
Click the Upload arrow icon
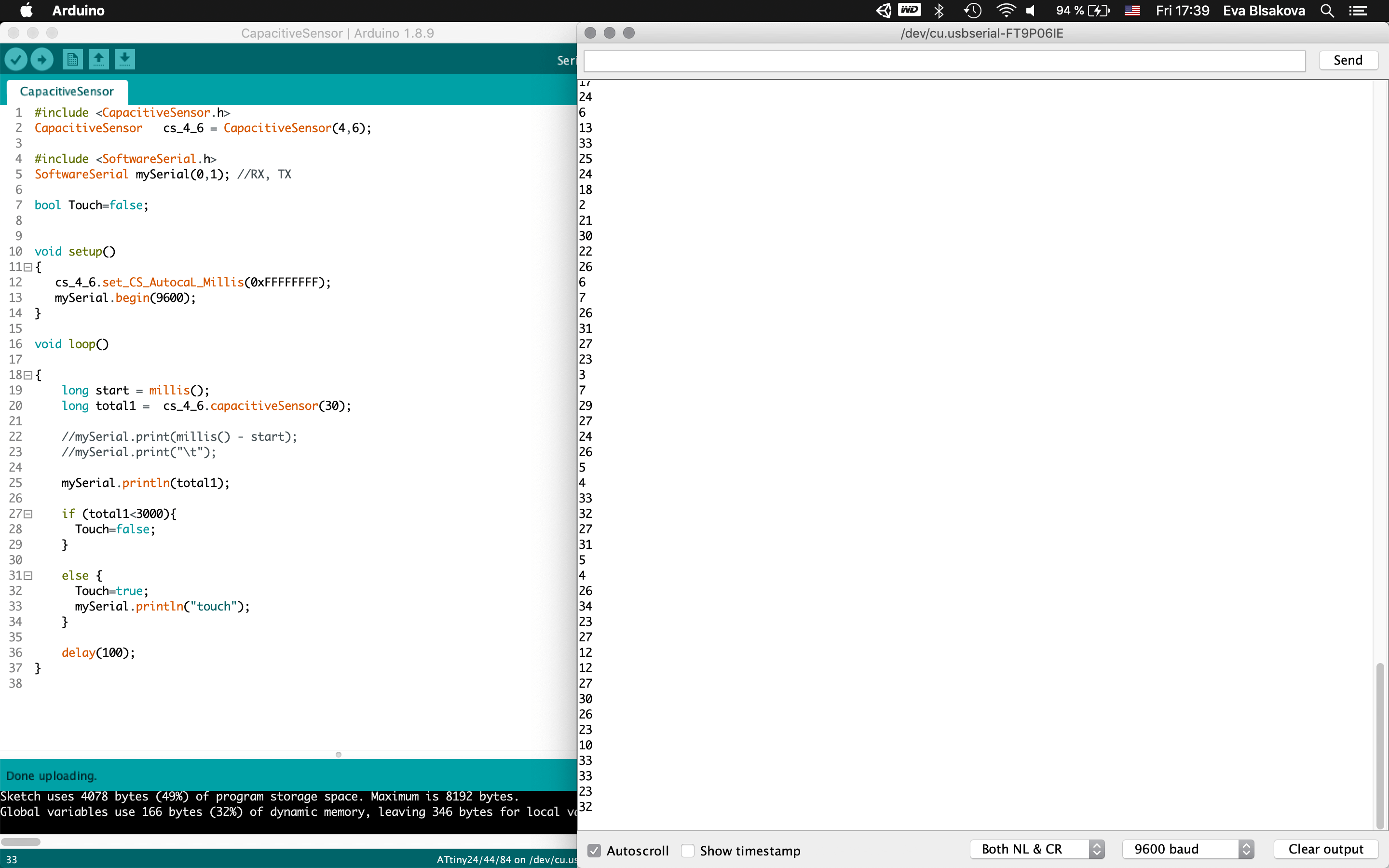coord(42,59)
